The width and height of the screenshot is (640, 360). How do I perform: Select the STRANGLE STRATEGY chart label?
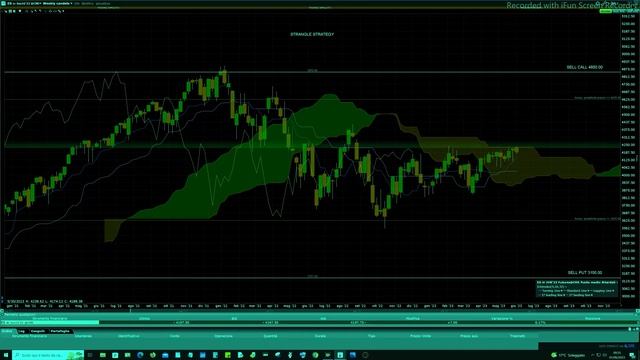312,34
